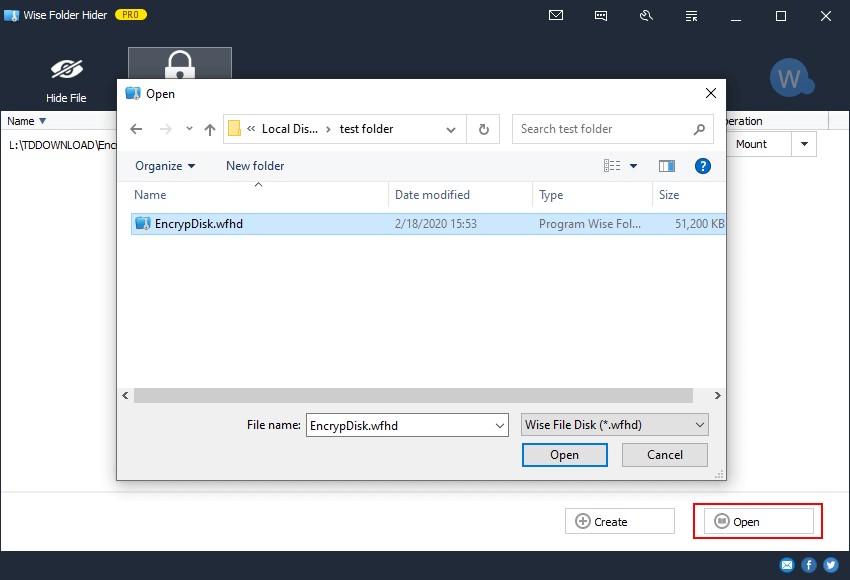Open the tools wrench icon in title bar

[646, 16]
